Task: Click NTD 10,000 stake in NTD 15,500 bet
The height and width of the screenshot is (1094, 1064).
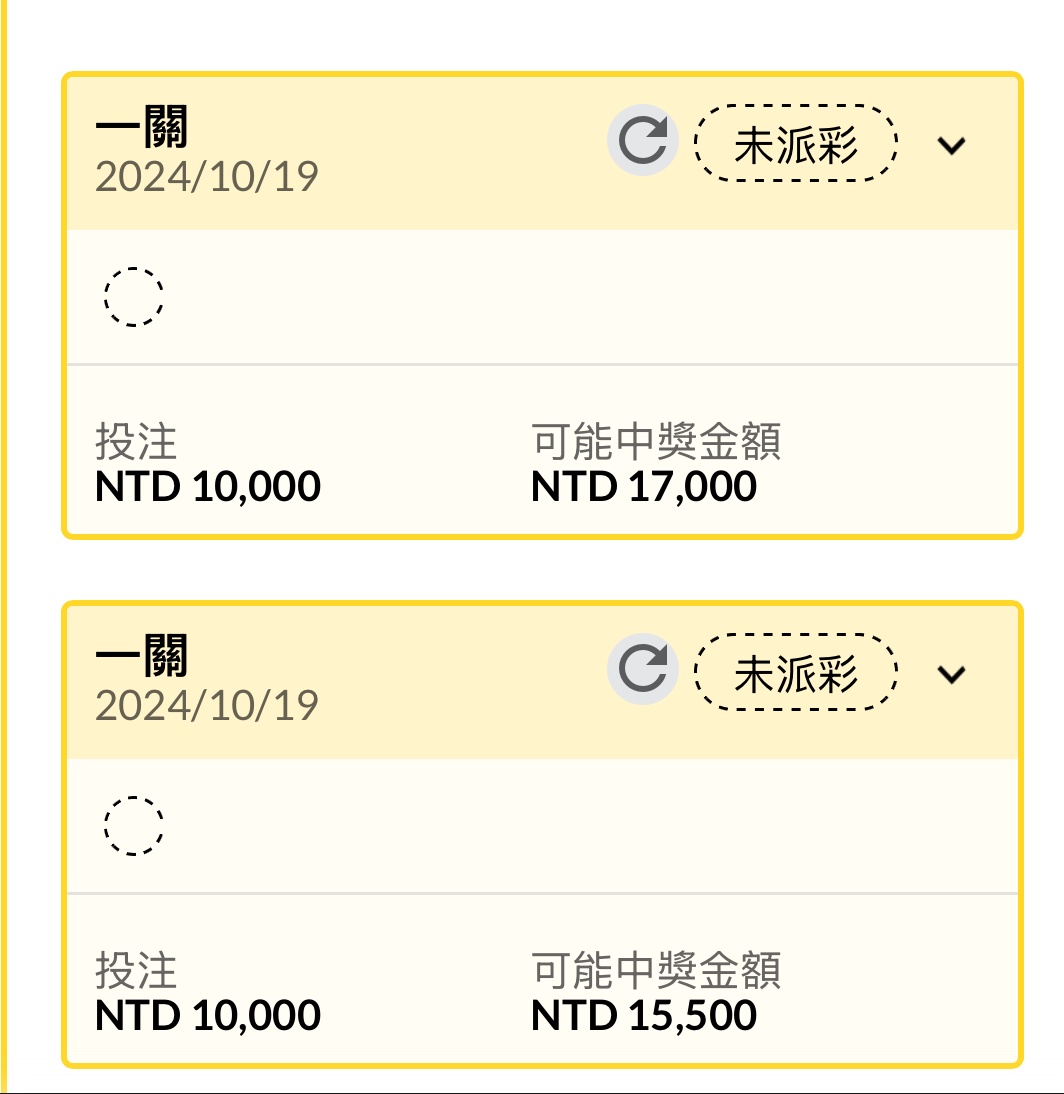Action: tap(208, 1016)
